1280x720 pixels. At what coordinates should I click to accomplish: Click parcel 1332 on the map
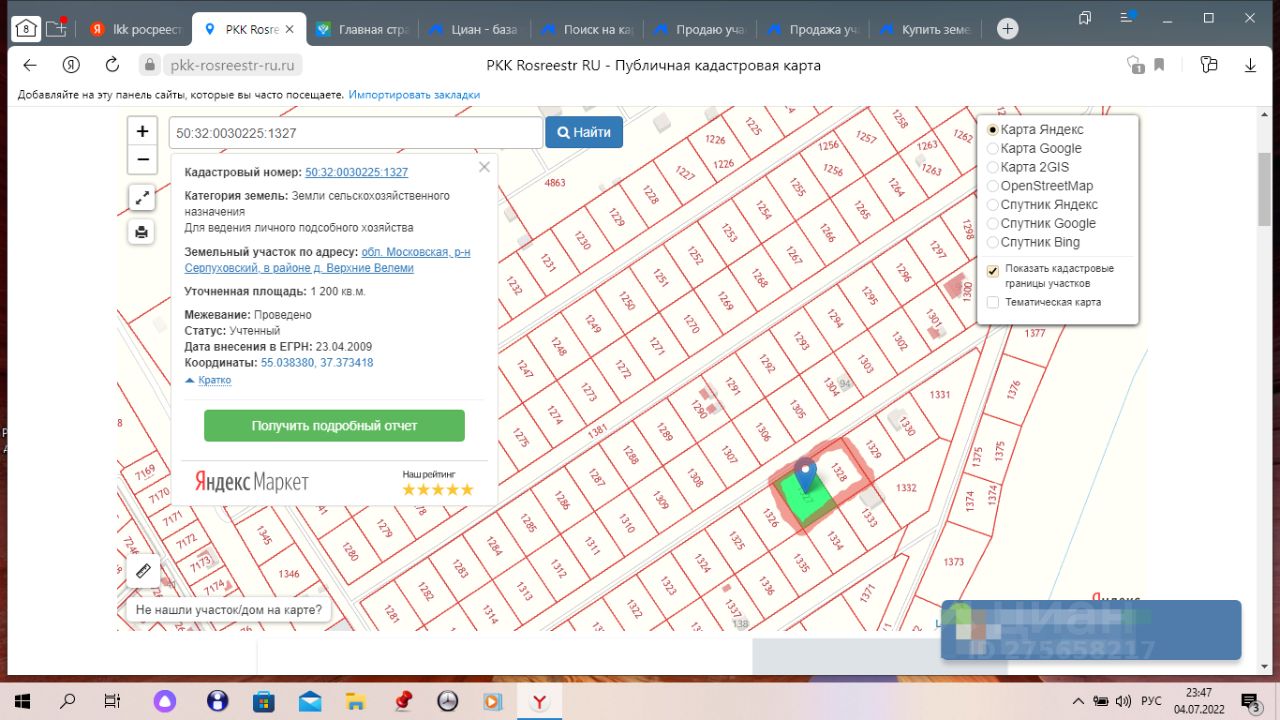tap(906, 487)
